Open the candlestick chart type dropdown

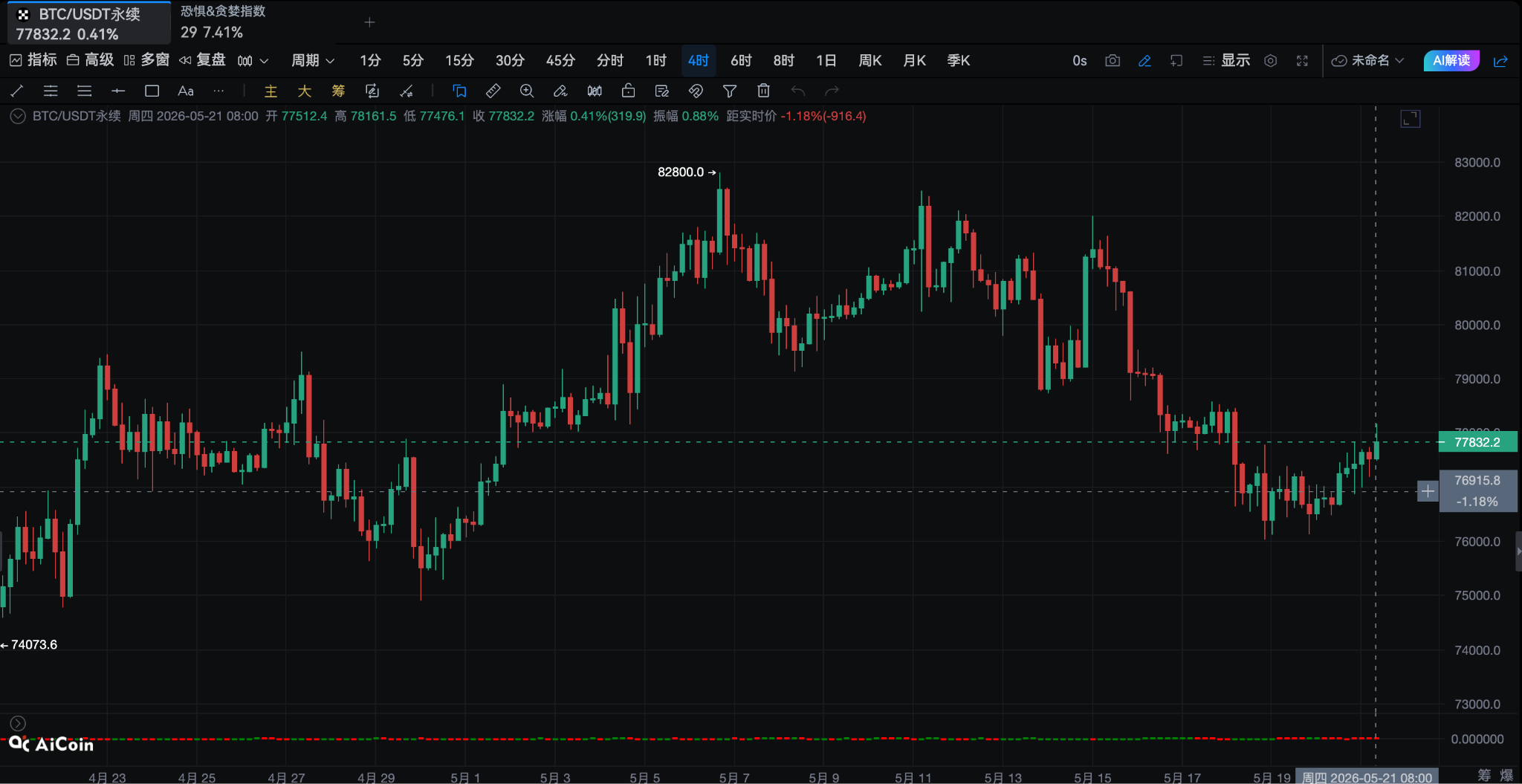pos(253,60)
